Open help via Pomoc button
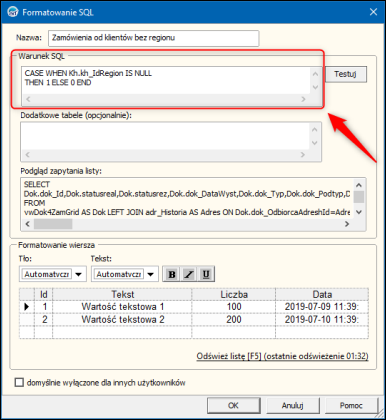The image size is (386, 420). [351, 405]
